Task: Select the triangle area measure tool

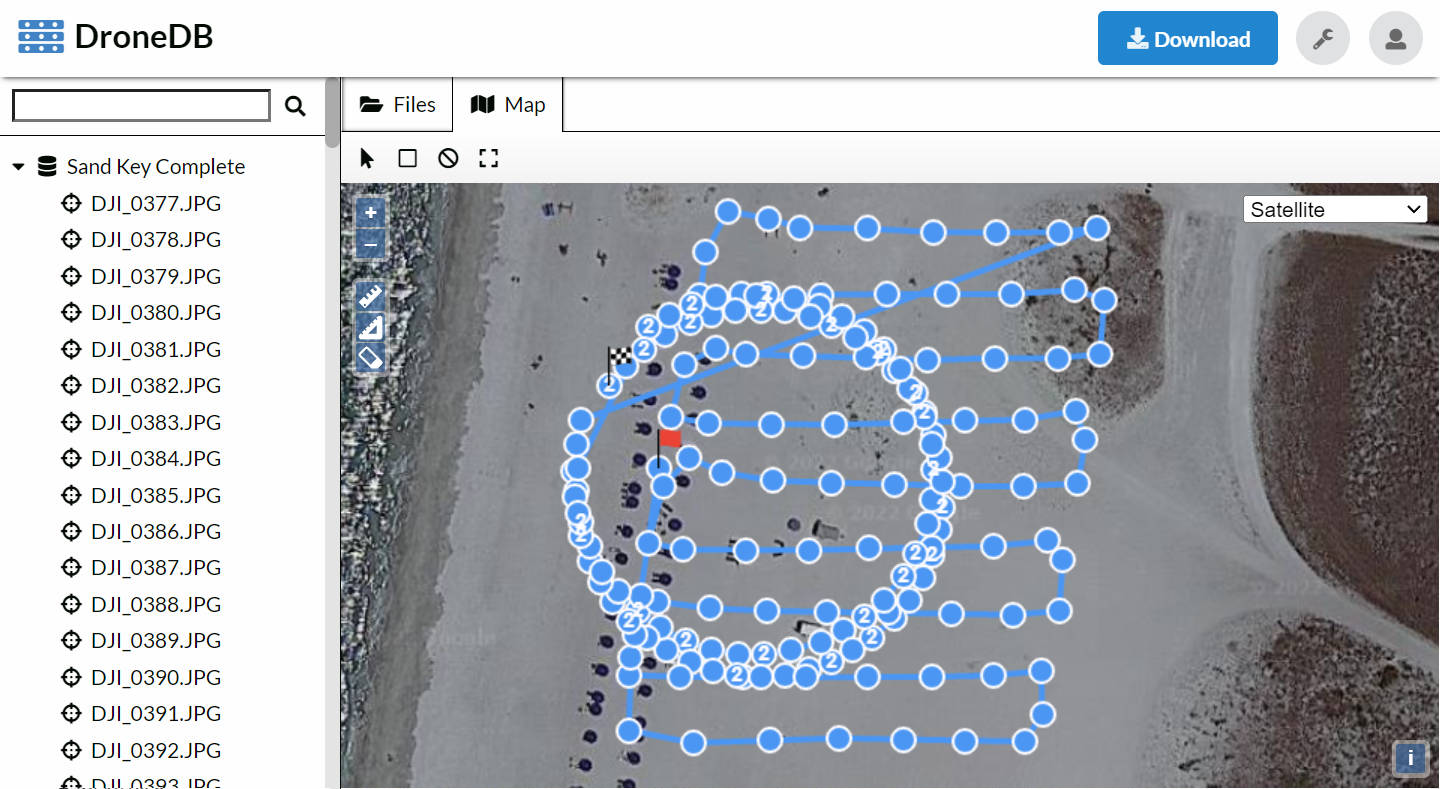Action: coord(371,327)
